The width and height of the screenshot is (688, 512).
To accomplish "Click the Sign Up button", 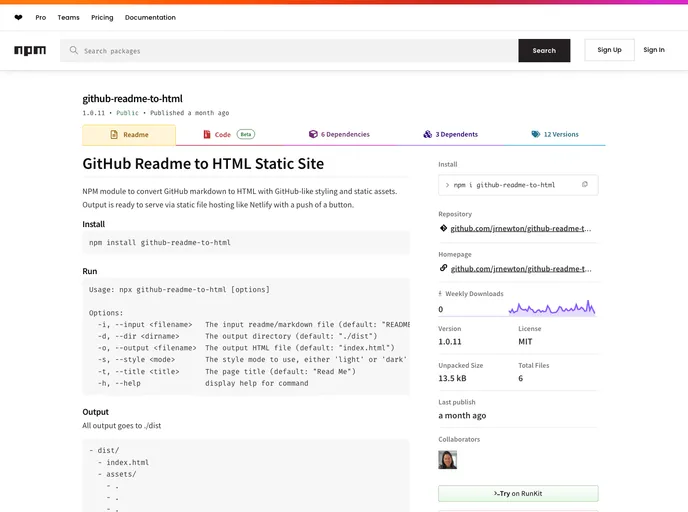I will click(x=609, y=50).
